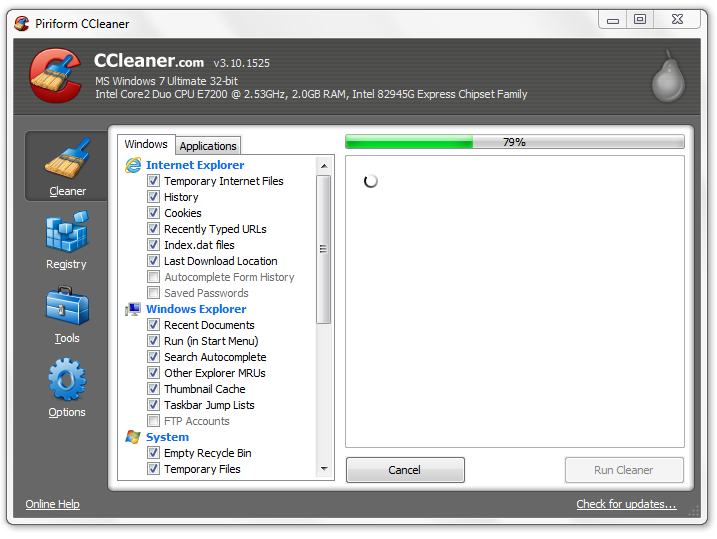Click the busy spinner in results pane

click(370, 181)
